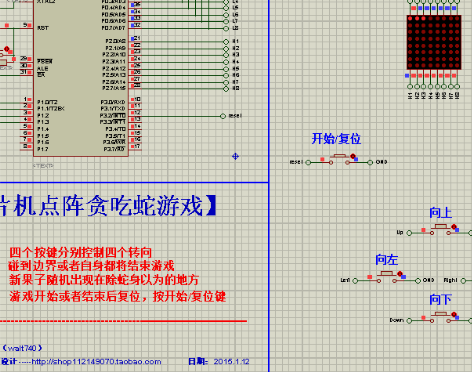Open the shop112149070.taobao.com link text

[x=96, y=362]
